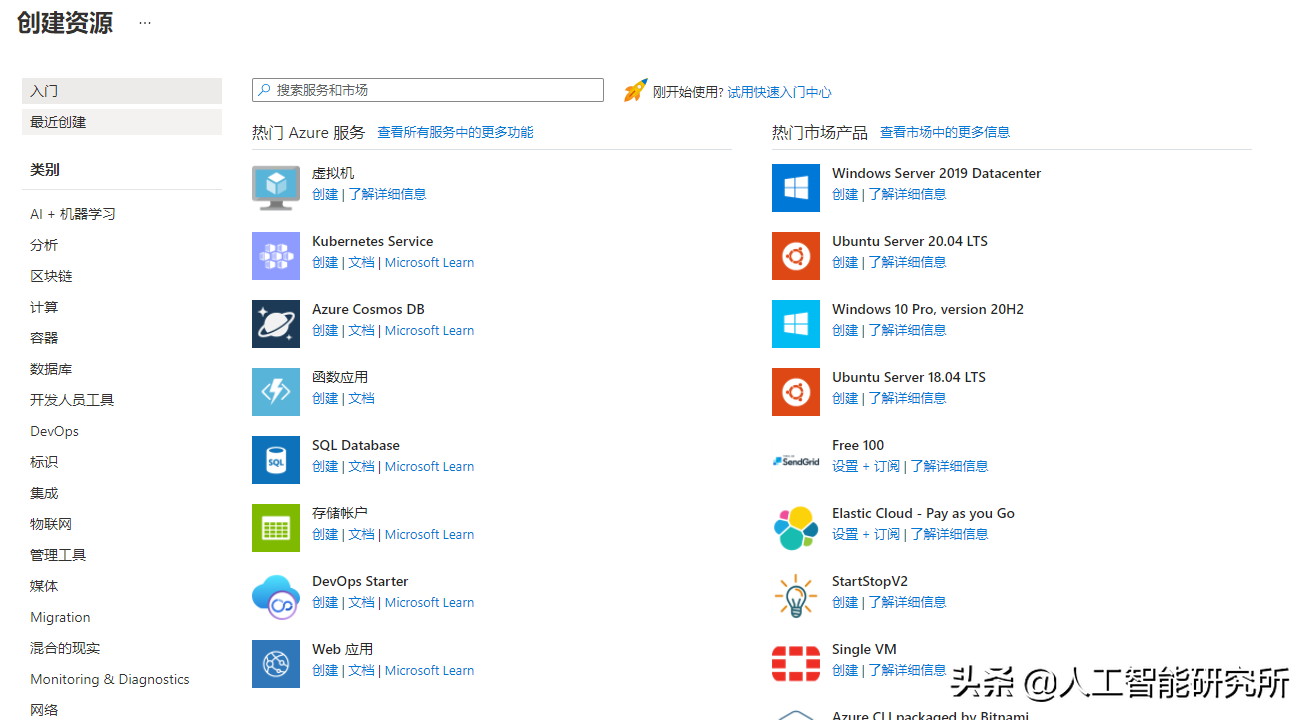The image size is (1310, 720).
Task: Click the Kubernetes Service icon
Action: (x=276, y=256)
